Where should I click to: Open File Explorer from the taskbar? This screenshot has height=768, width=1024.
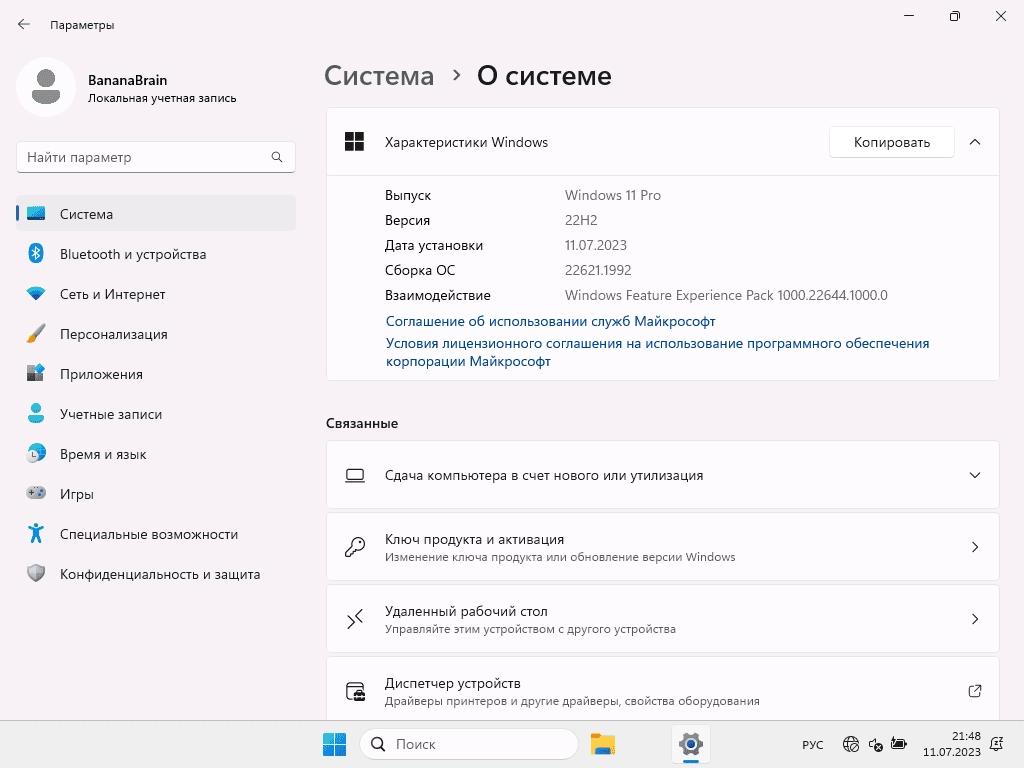pyautogui.click(x=603, y=744)
